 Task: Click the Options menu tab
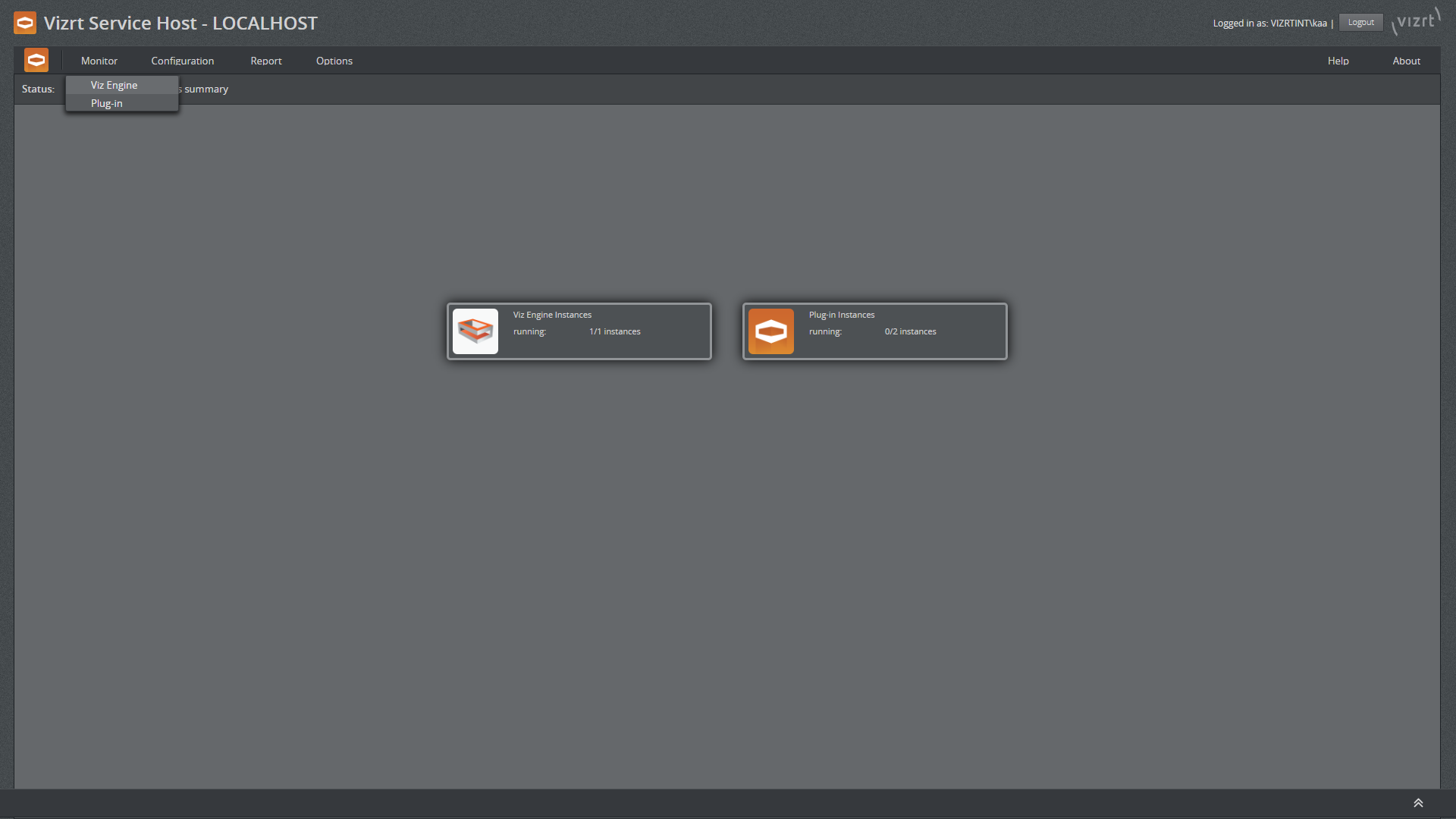[334, 60]
